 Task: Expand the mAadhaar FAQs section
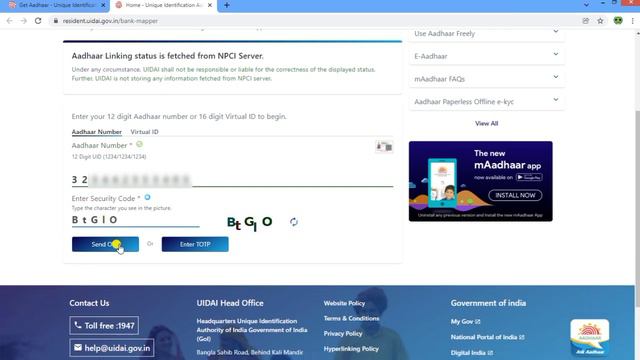pyautogui.click(x=487, y=79)
